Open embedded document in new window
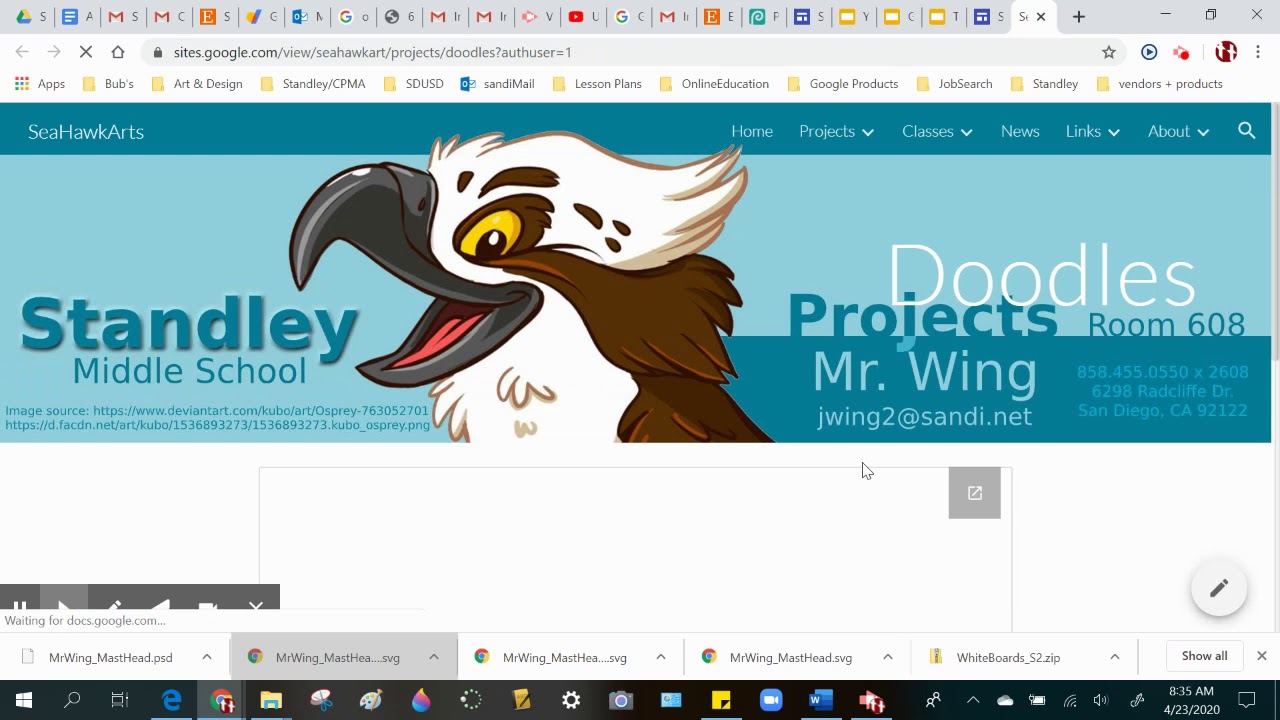Viewport: 1280px width, 720px height. pyautogui.click(x=975, y=493)
